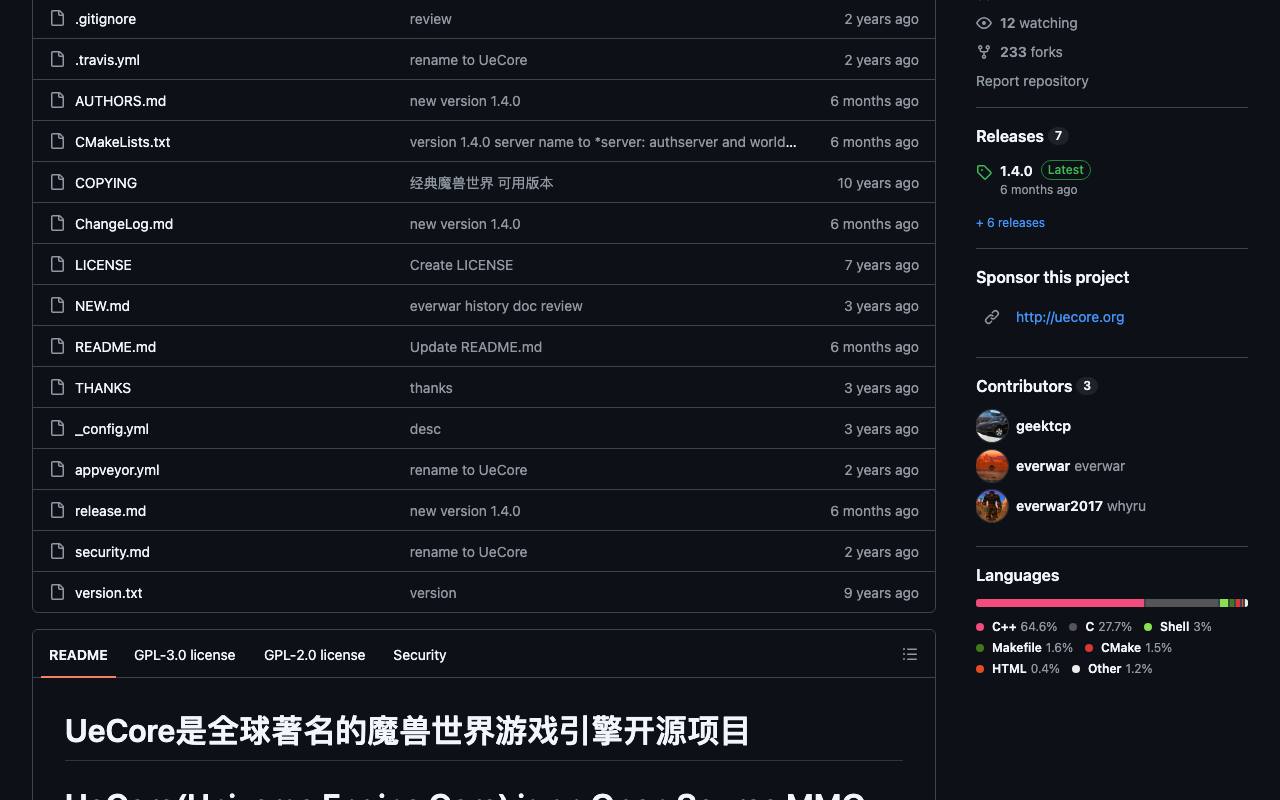Open the .gitignore file
Viewport: 1280px width, 800px height.
tap(106, 19)
